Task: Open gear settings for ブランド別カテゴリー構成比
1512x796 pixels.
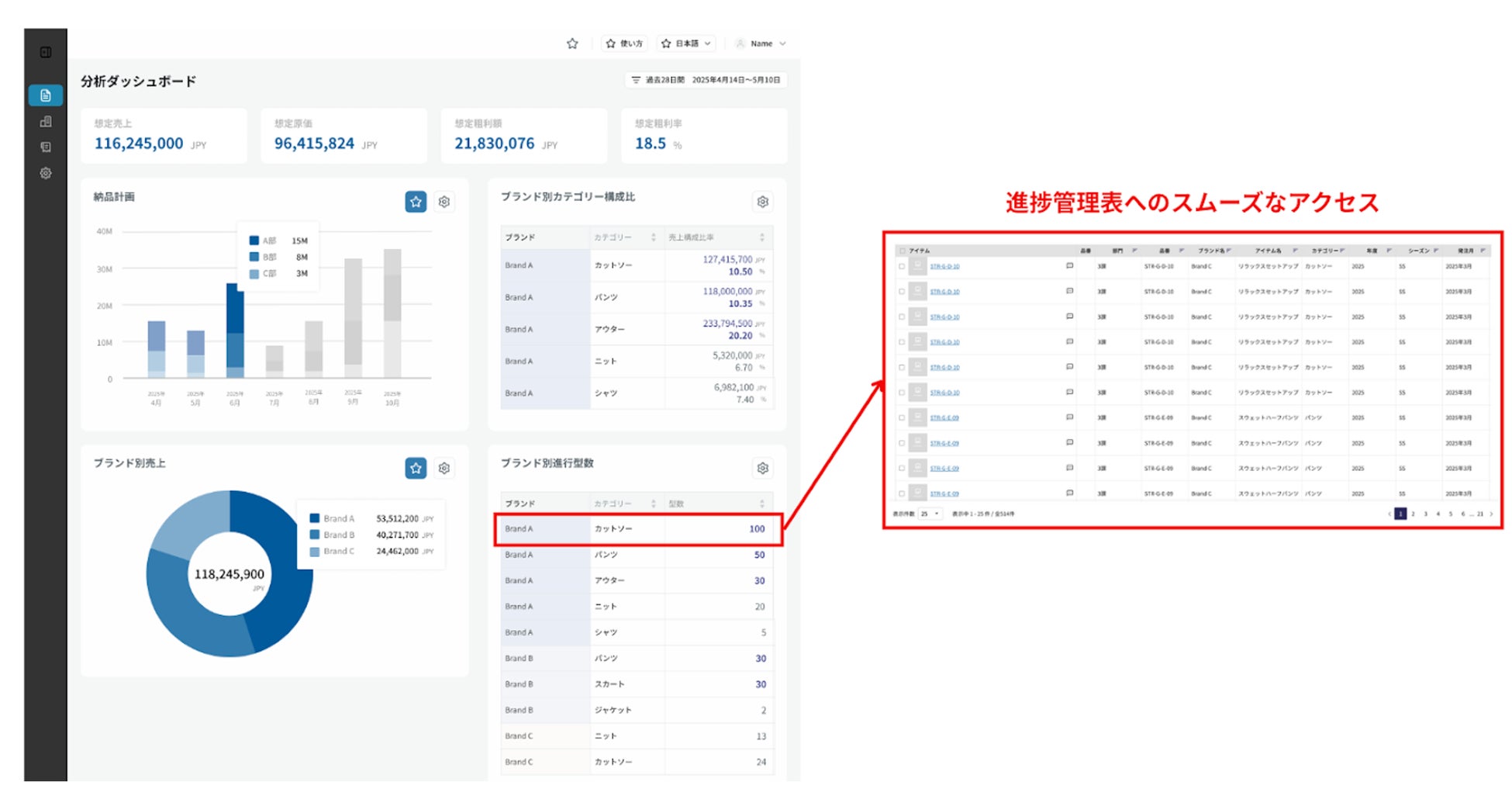Action: point(763,202)
